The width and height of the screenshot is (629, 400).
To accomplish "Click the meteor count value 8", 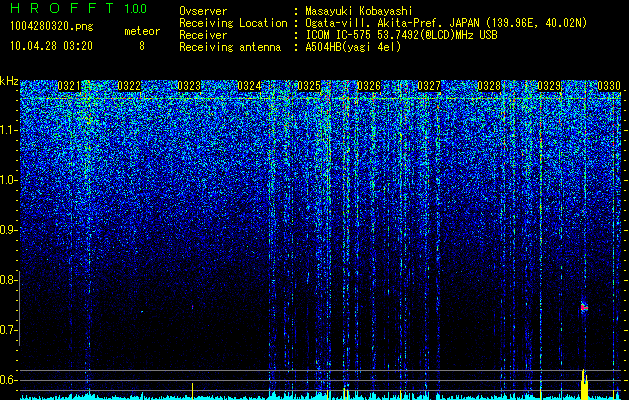I will pyautogui.click(x=142, y=46).
